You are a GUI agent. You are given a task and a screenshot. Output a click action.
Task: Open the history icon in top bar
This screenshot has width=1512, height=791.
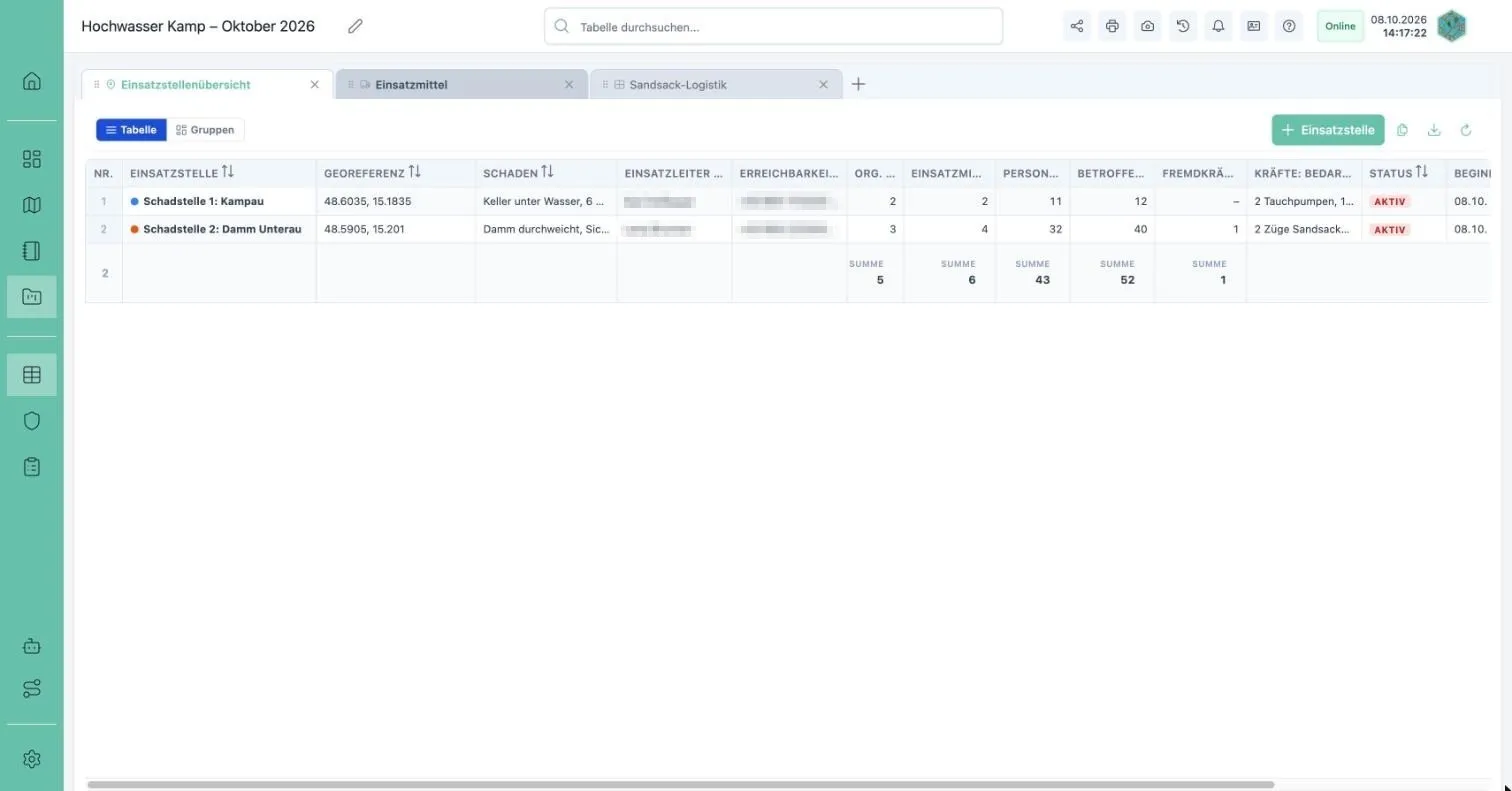pos(1183,26)
